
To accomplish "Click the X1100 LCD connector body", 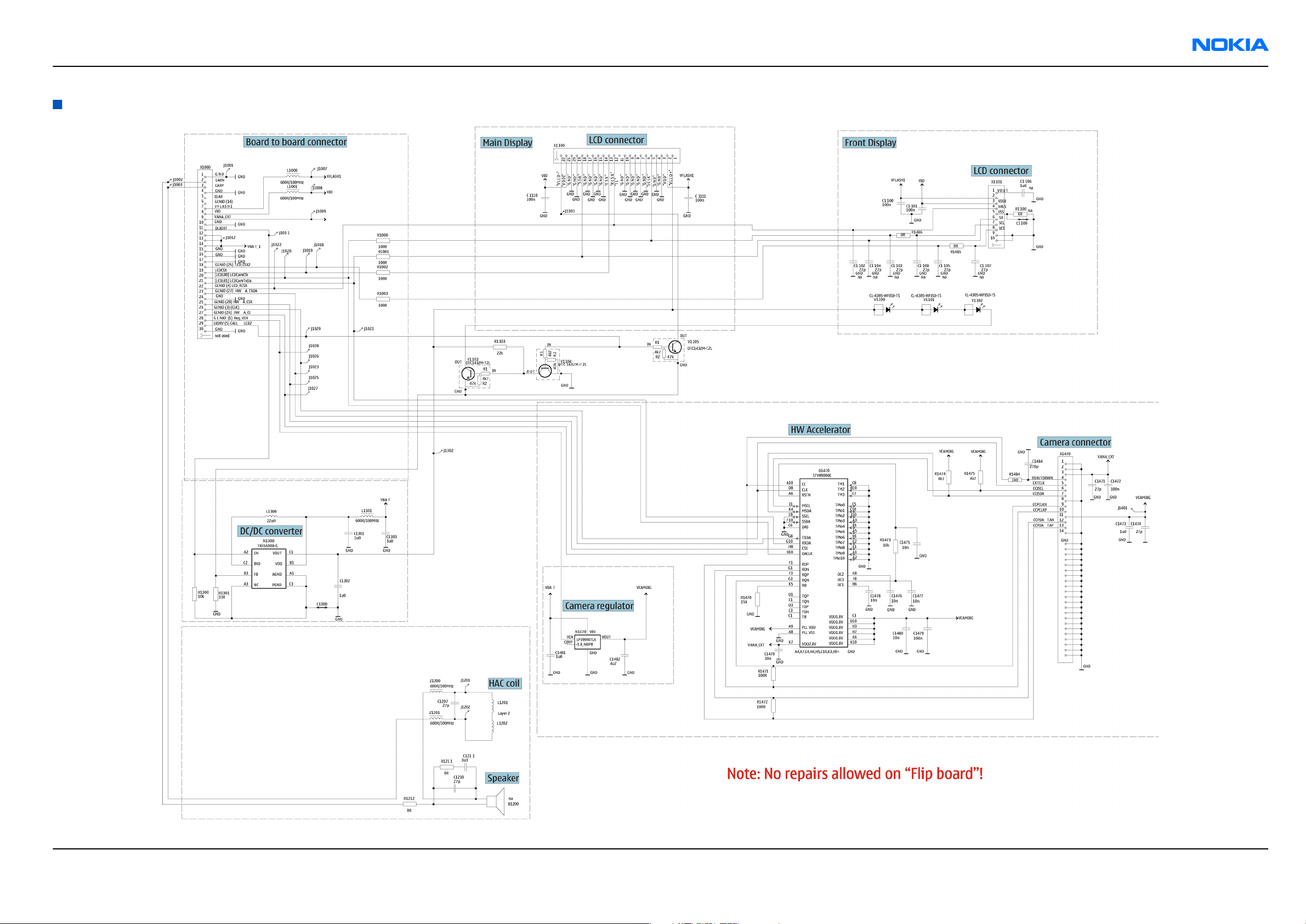I will pos(617,156).
